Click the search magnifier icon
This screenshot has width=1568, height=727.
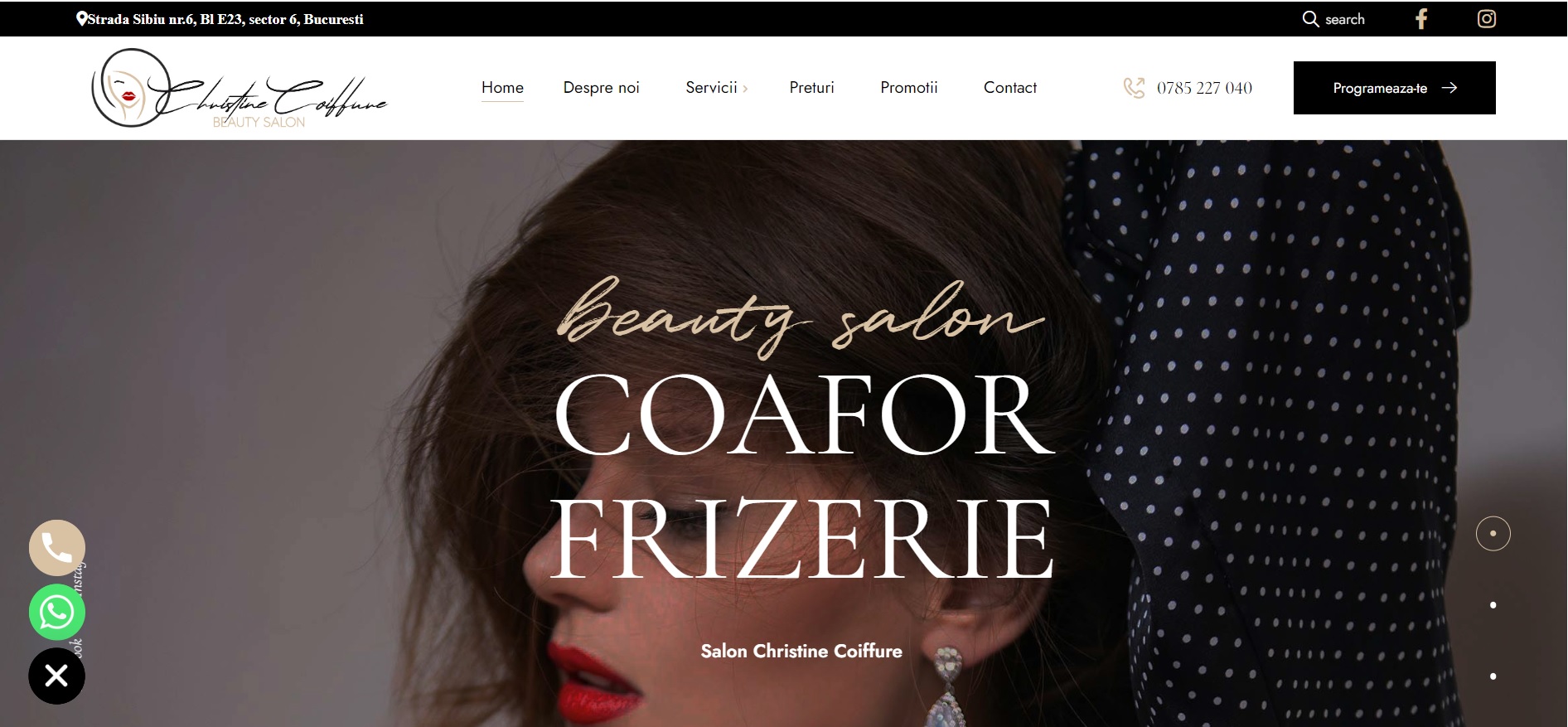point(1310,19)
